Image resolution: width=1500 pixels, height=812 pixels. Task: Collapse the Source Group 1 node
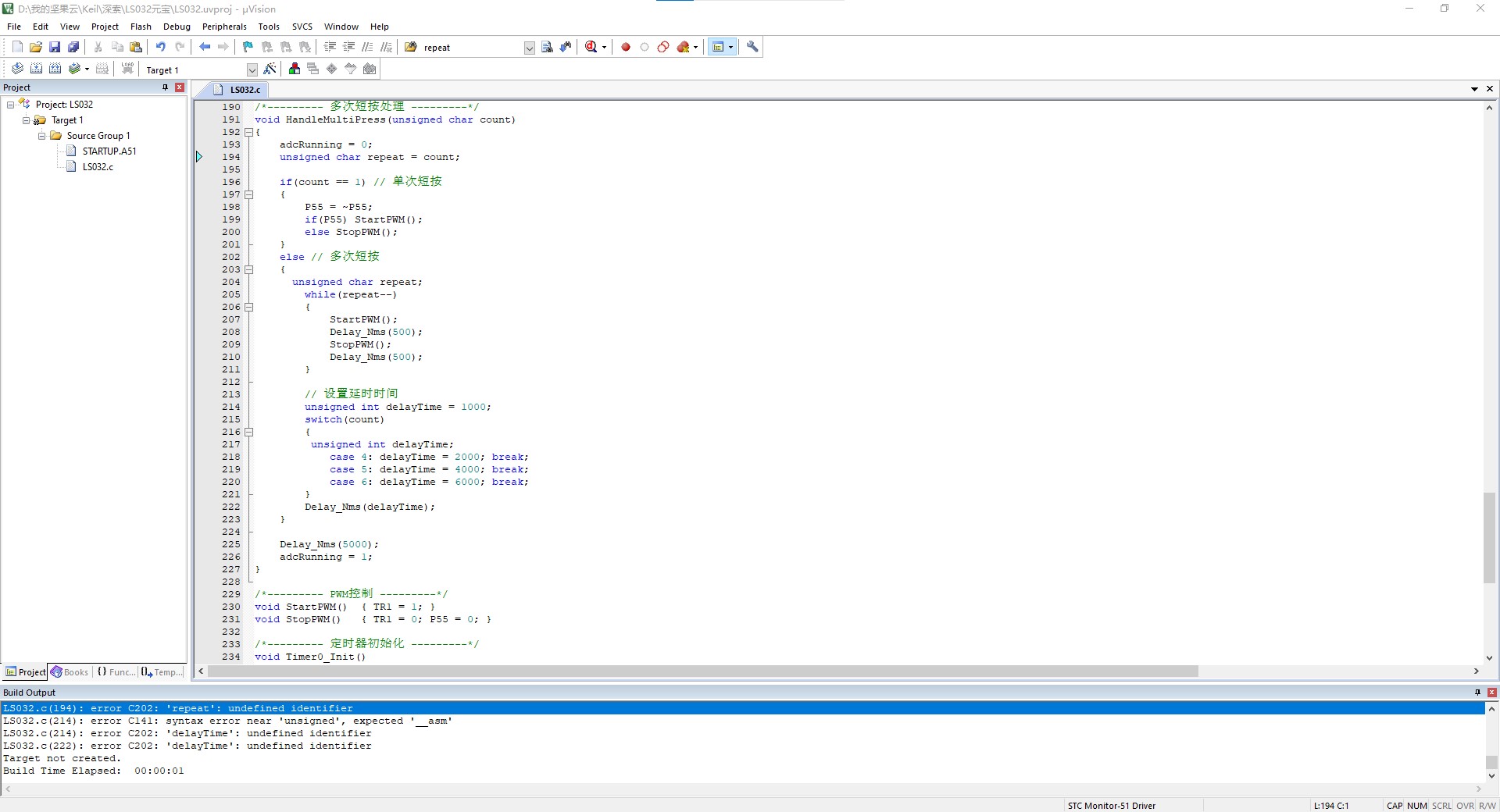pyautogui.click(x=42, y=136)
